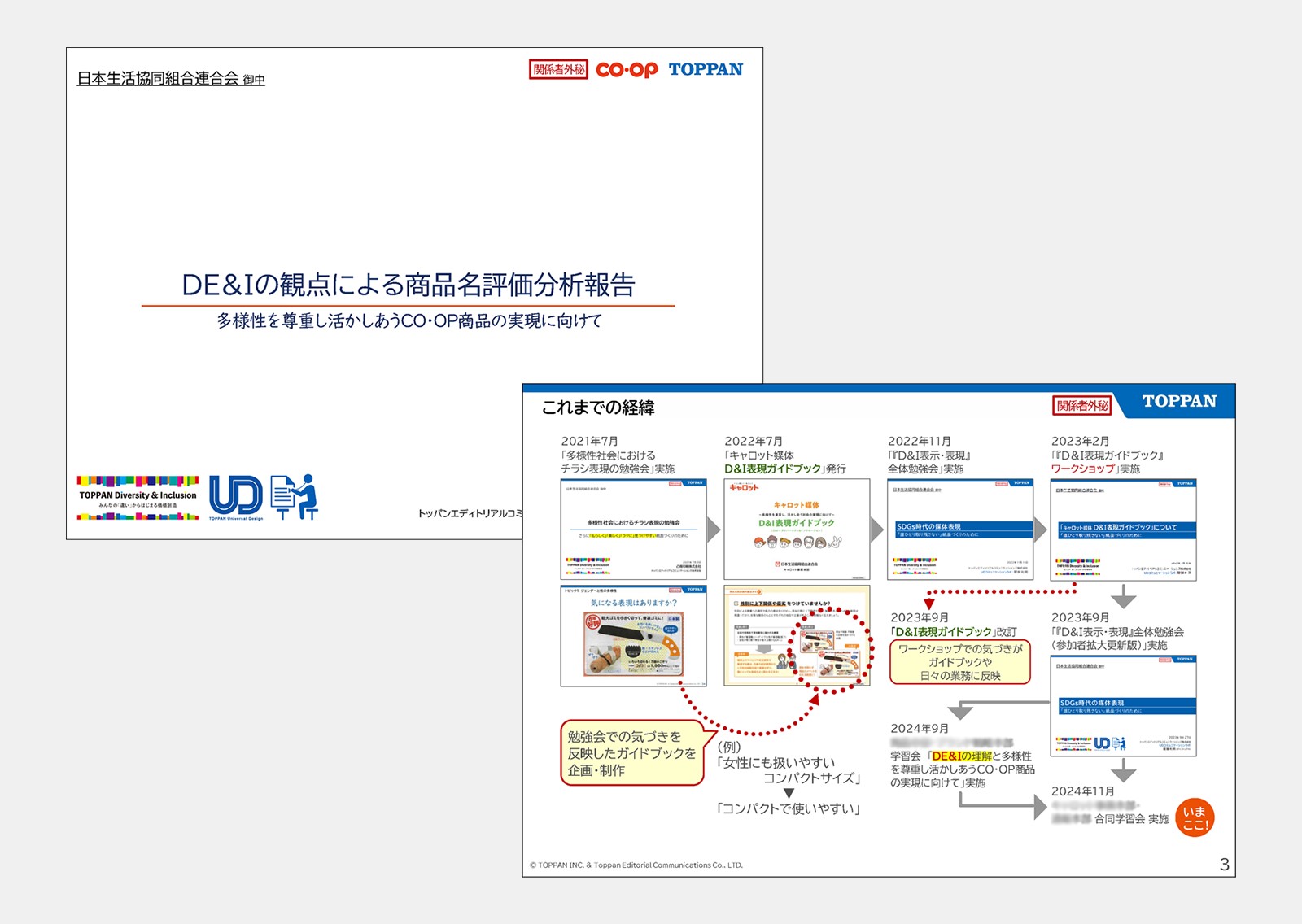The image size is (1302, 924).
Task: Select the guidebook page thumbnail with dotted circle
Action: (x=797, y=636)
